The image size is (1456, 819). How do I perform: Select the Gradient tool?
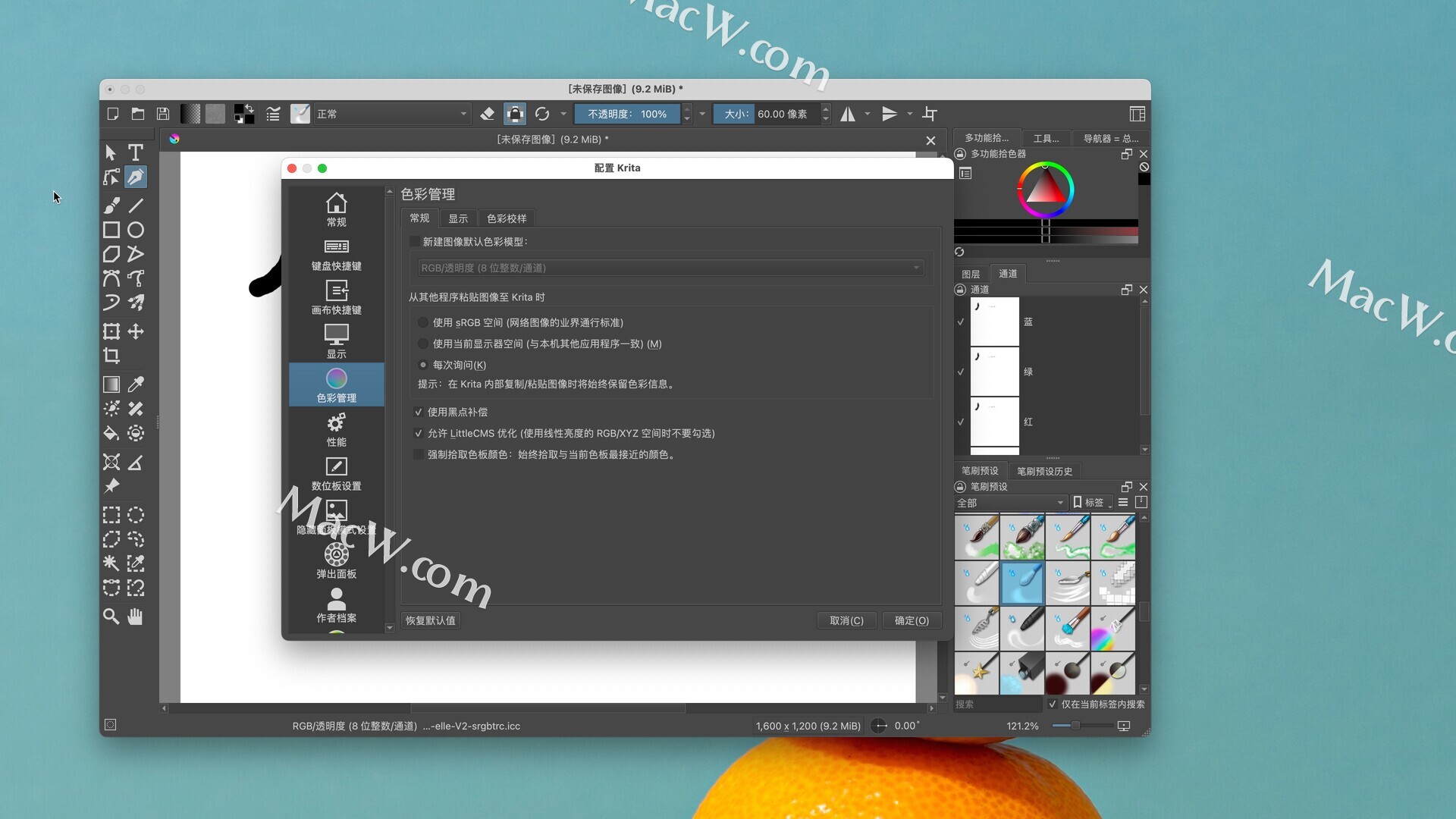click(x=111, y=384)
